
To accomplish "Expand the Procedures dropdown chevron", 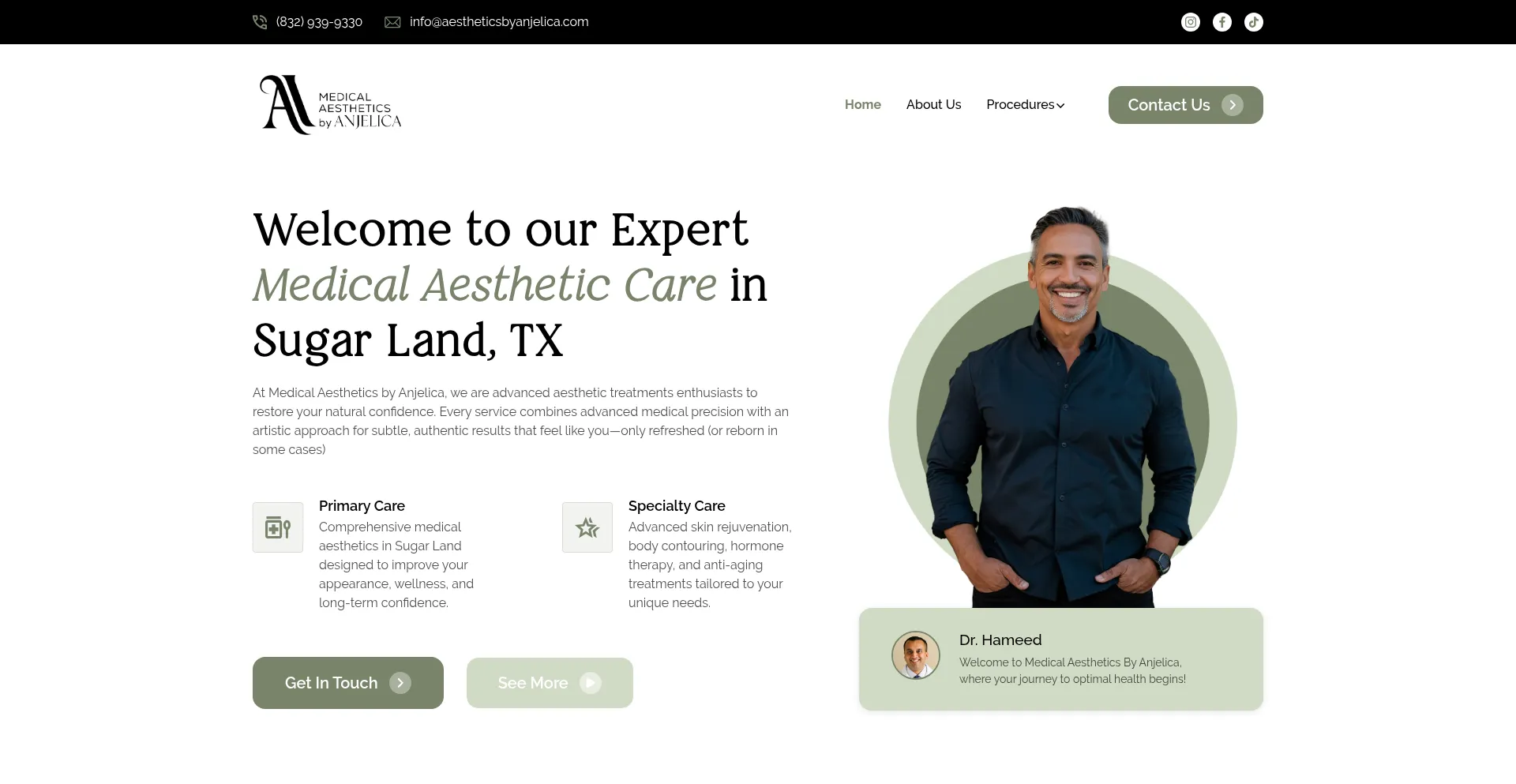I will click(1060, 106).
